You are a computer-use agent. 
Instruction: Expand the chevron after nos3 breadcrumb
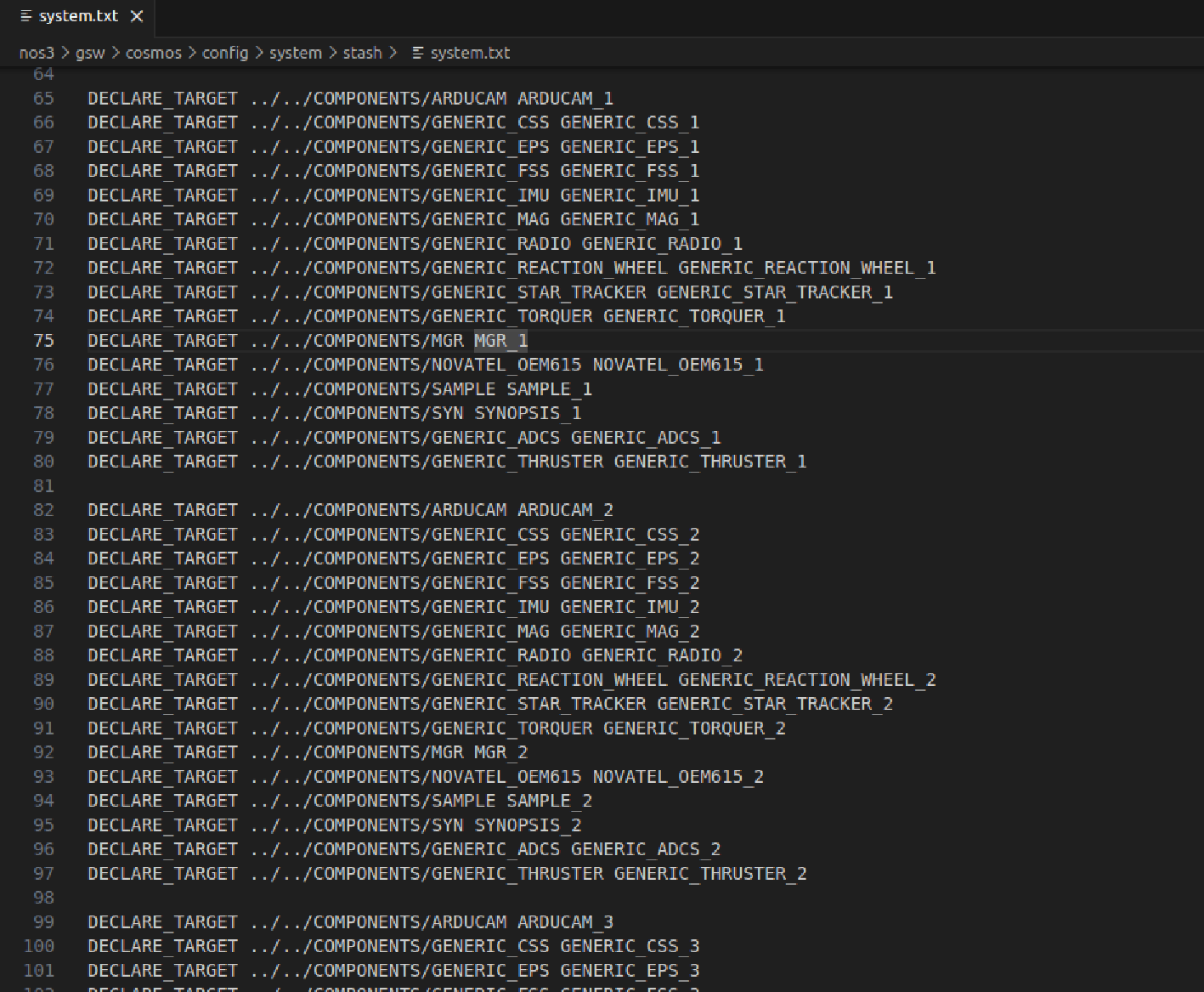pos(65,53)
